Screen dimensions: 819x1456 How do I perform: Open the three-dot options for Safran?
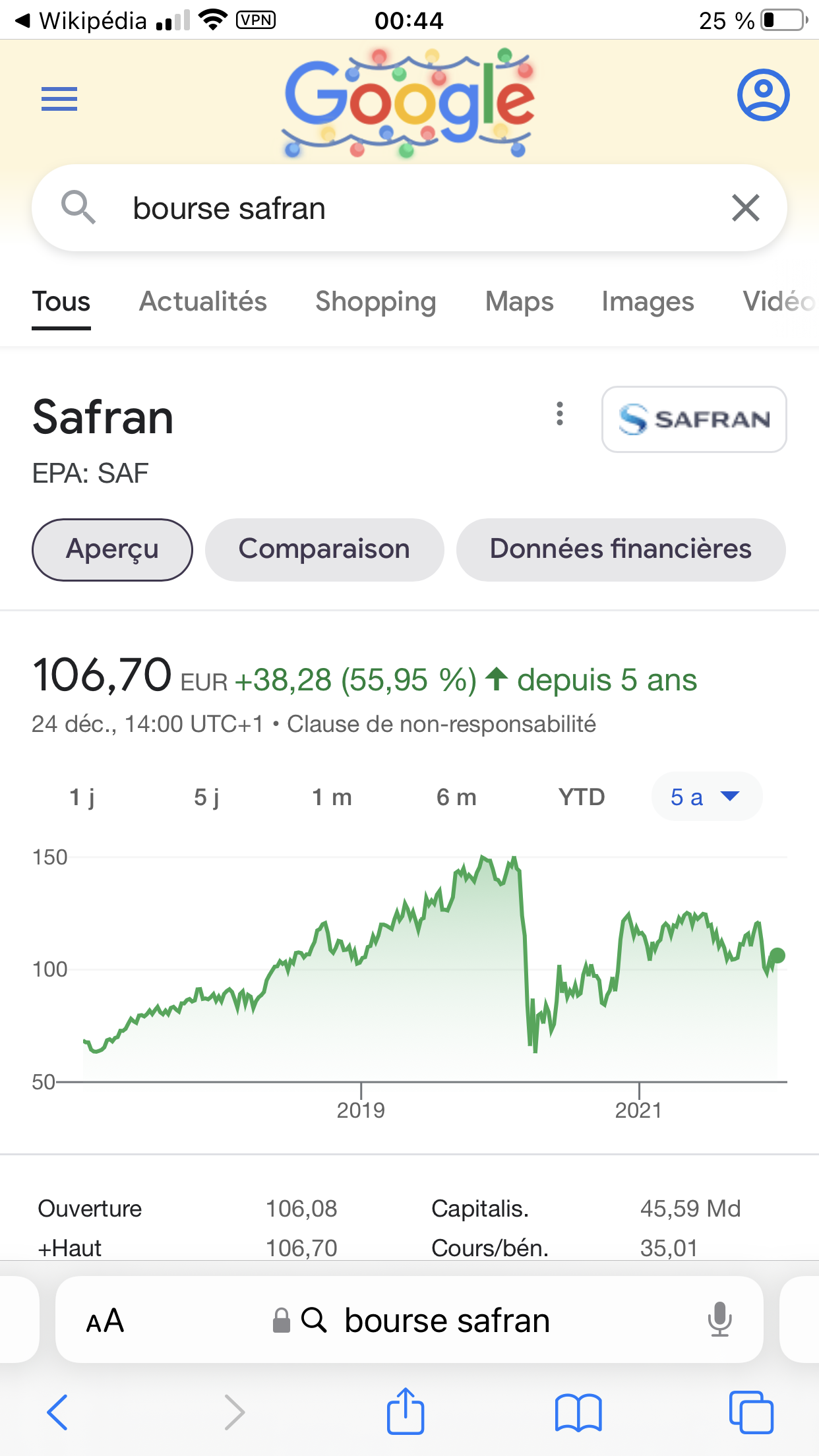560,414
